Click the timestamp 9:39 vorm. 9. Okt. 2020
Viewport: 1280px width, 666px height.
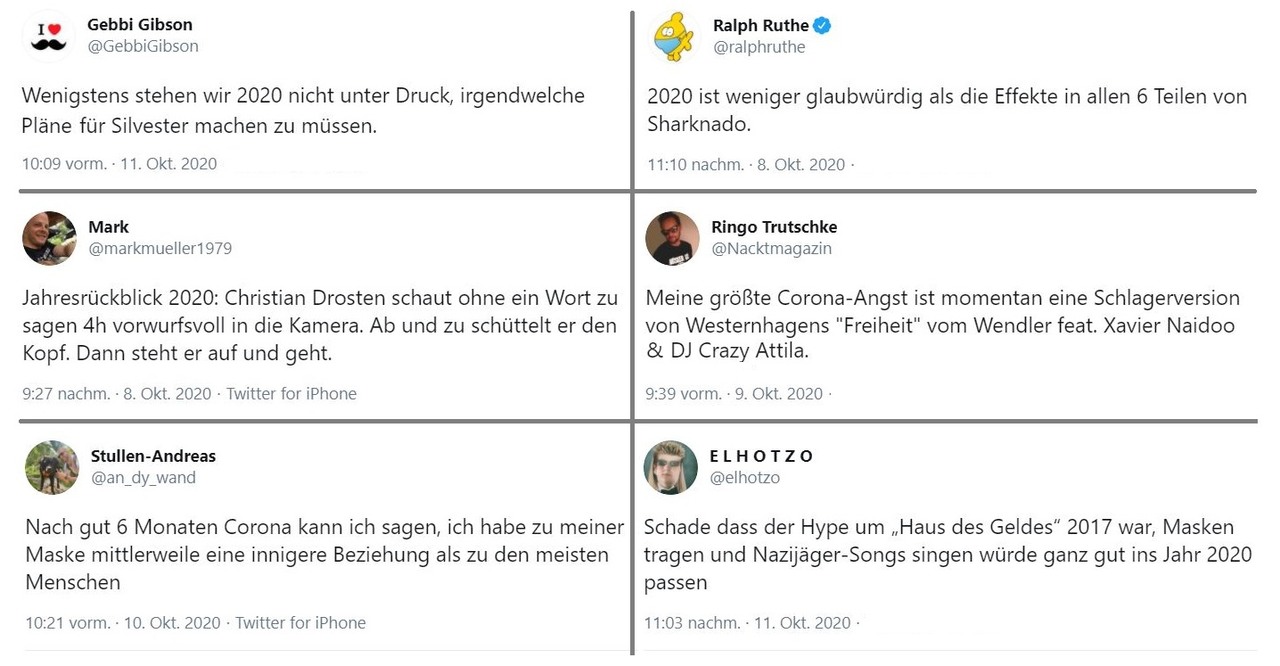click(734, 393)
